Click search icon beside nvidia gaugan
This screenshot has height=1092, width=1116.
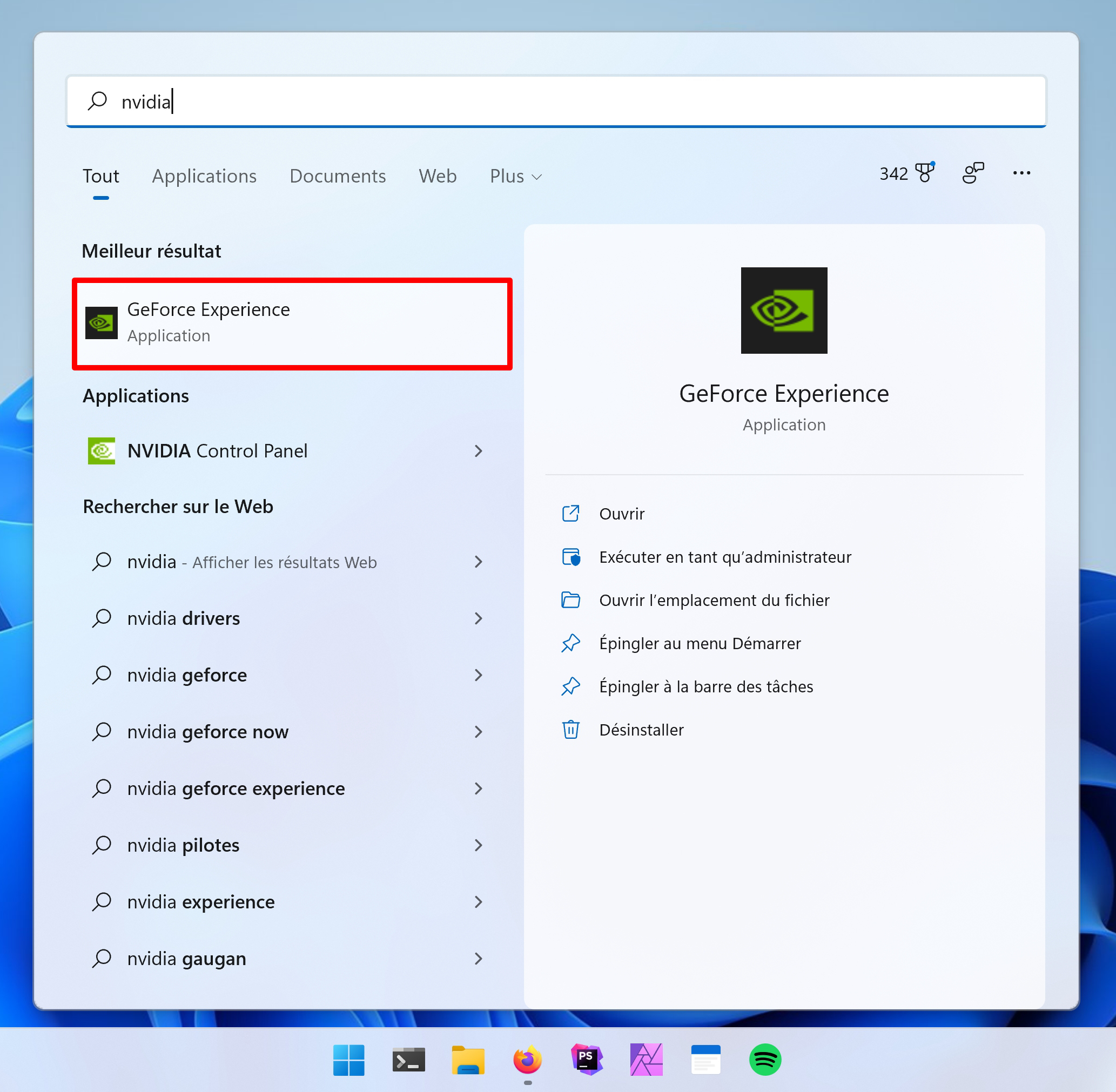click(102, 959)
